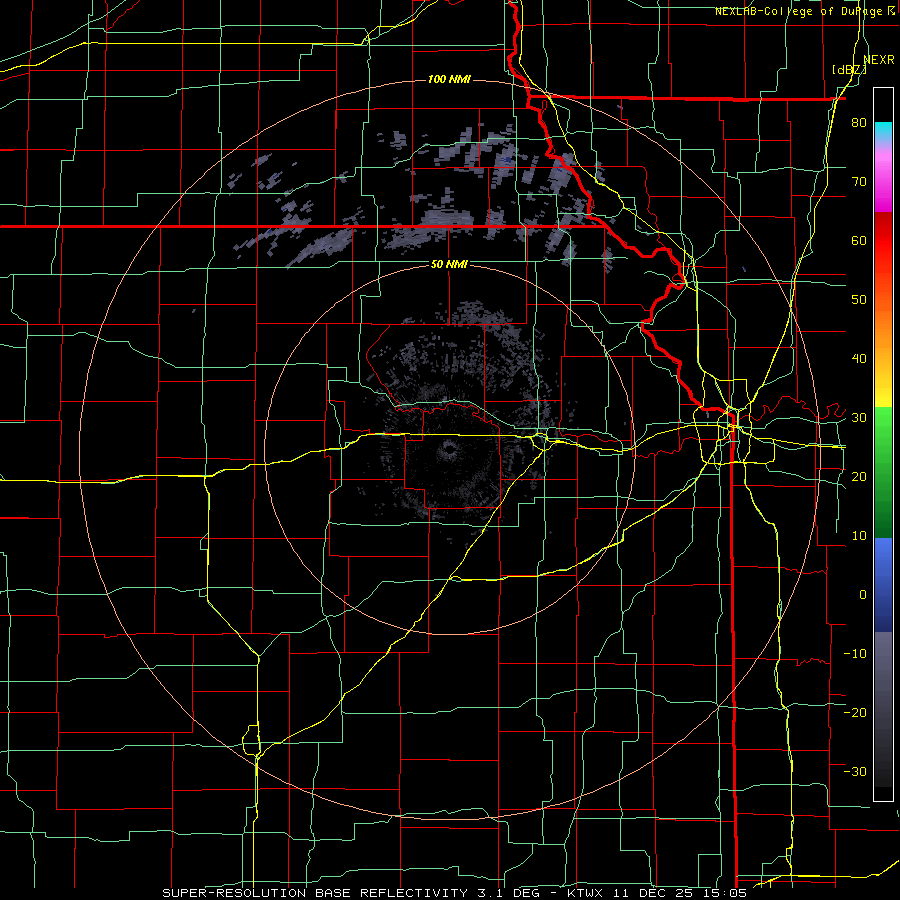Click the 50 NMI range ring label
Image resolution: width=900 pixels, height=900 pixels.
click(449, 264)
